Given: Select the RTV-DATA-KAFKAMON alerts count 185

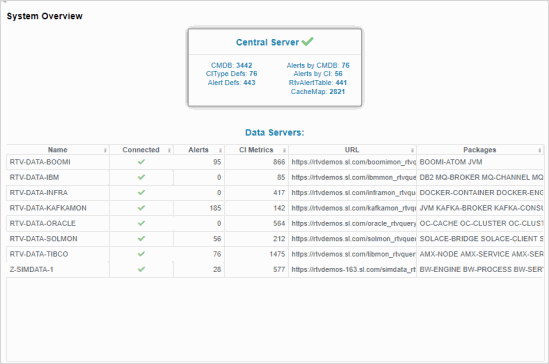Looking at the screenshot, I should 215,208.
